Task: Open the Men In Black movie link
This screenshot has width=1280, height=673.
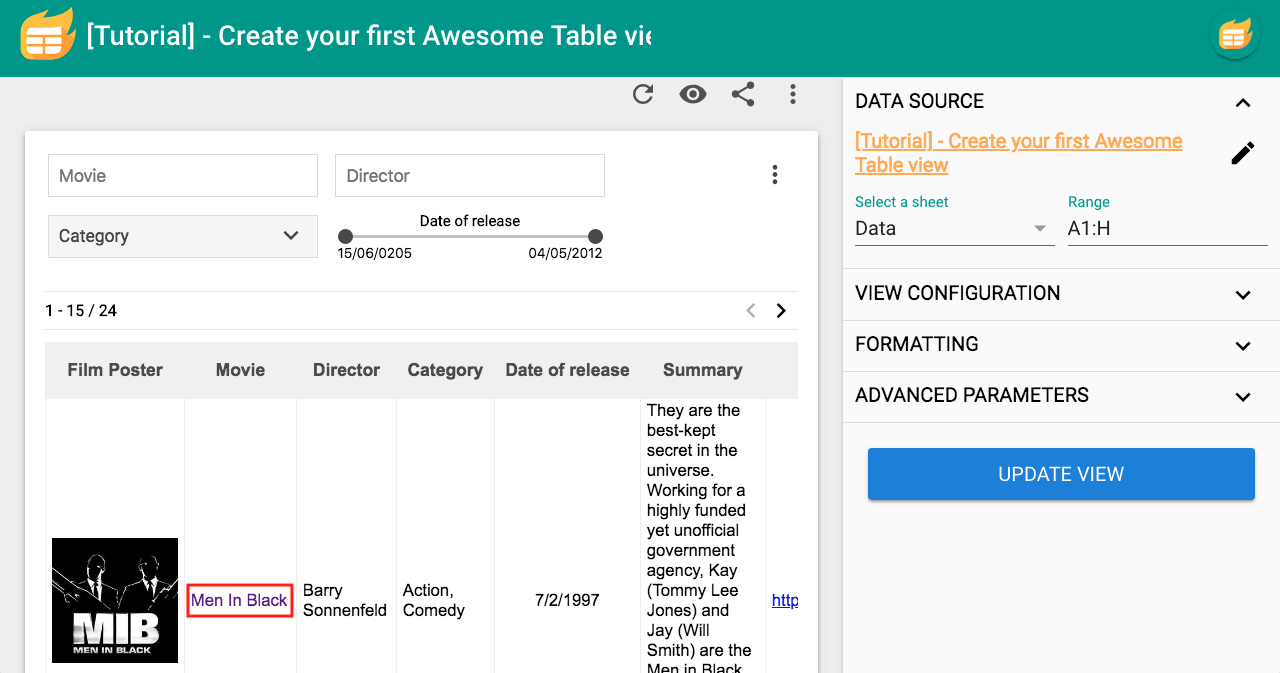Action: tap(239, 600)
